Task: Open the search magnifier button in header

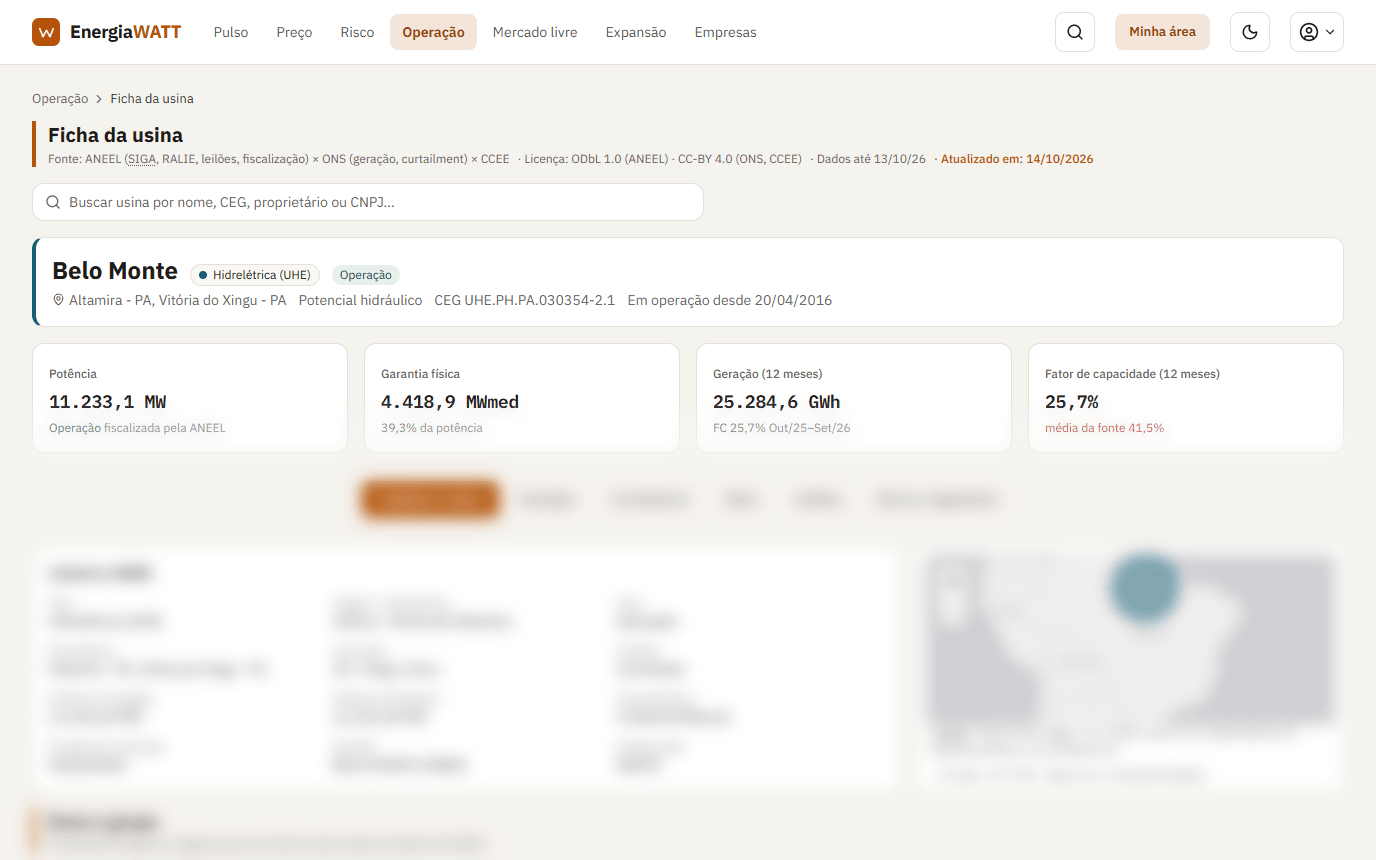Action: coord(1075,32)
